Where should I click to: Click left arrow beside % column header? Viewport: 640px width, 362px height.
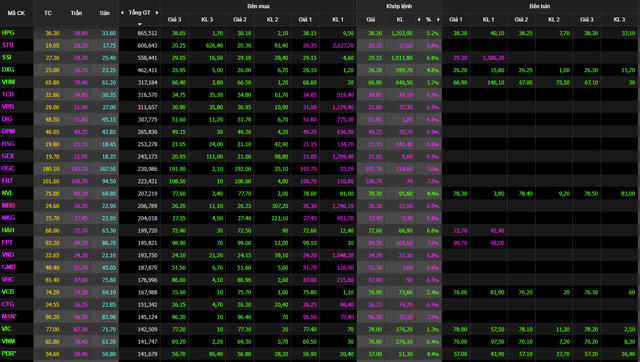click(419, 19)
